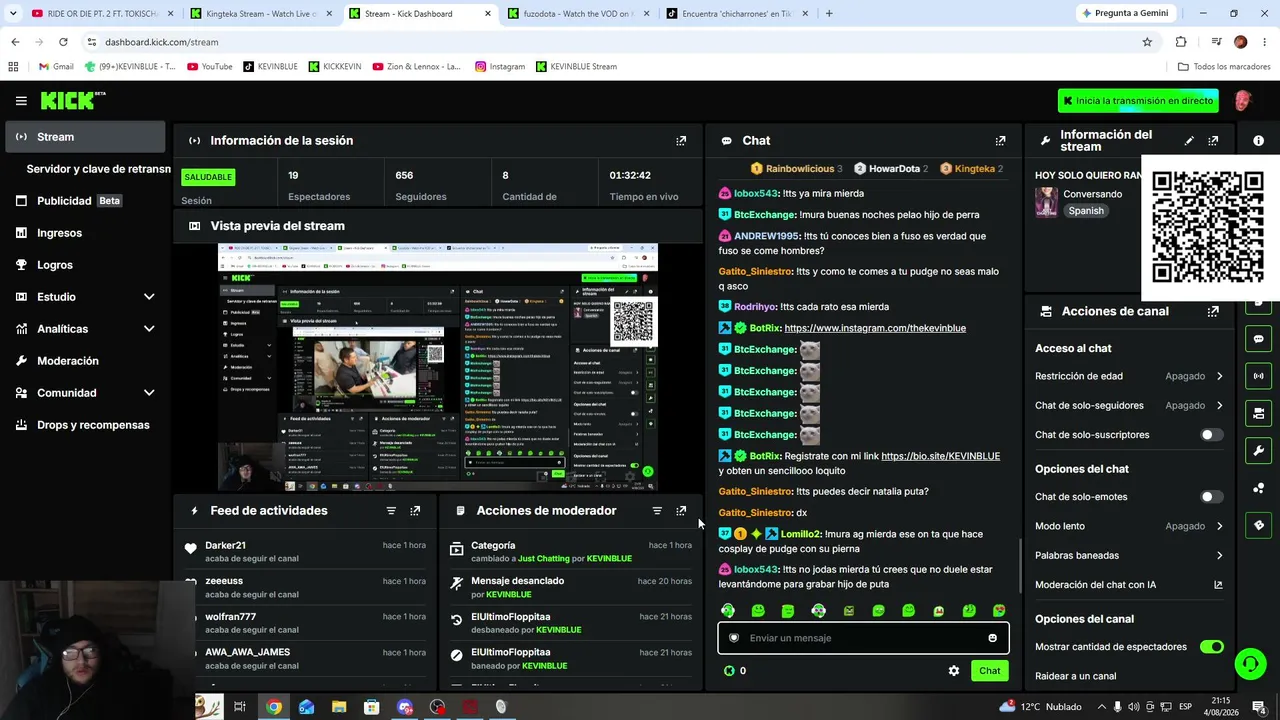Open the Windows notification center icon
Viewport: 1280px width, 720px height.
click(x=1260, y=707)
